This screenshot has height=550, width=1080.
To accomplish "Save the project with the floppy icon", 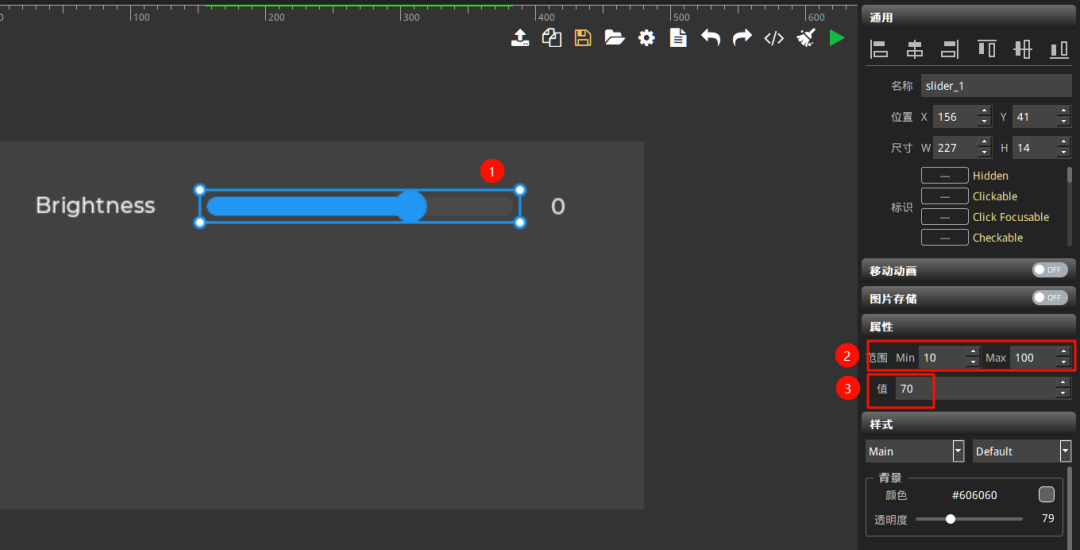I will (583, 38).
